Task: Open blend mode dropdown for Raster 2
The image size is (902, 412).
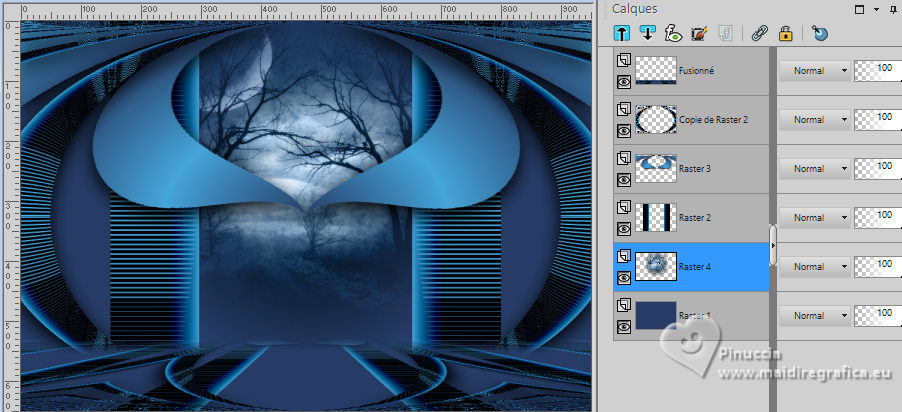Action: click(x=815, y=218)
